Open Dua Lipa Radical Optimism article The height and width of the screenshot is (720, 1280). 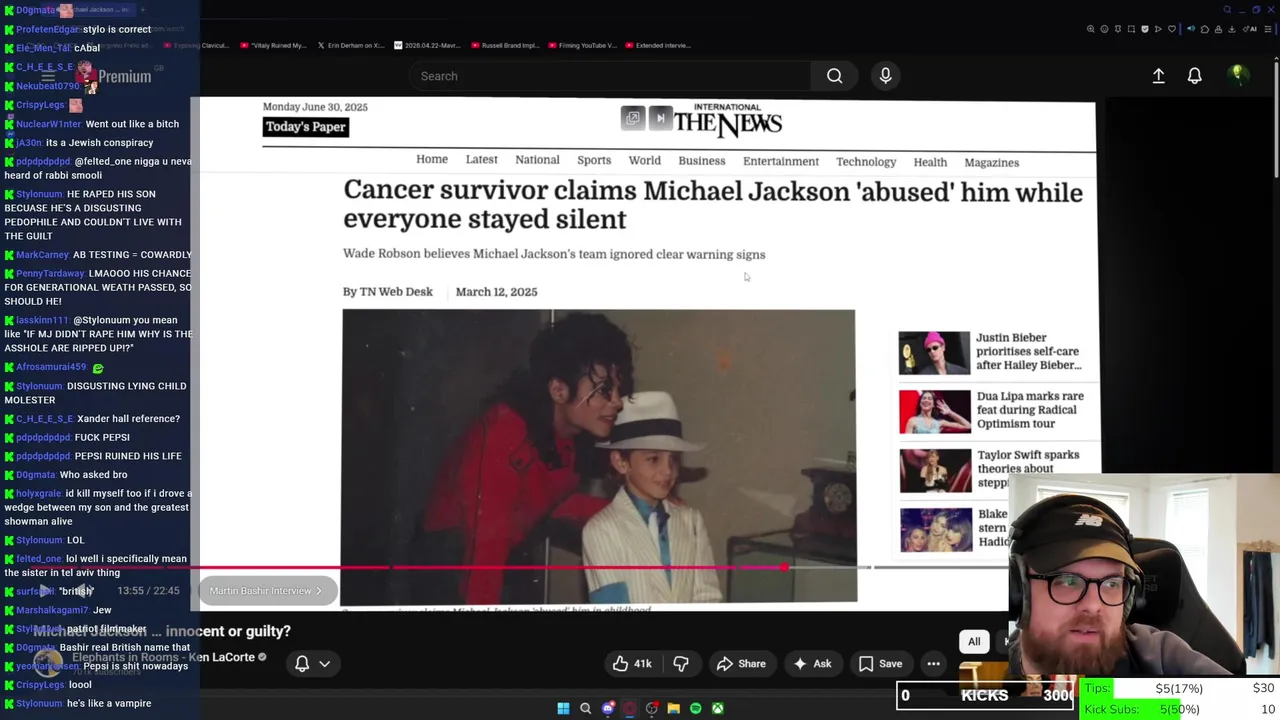[1031, 410]
